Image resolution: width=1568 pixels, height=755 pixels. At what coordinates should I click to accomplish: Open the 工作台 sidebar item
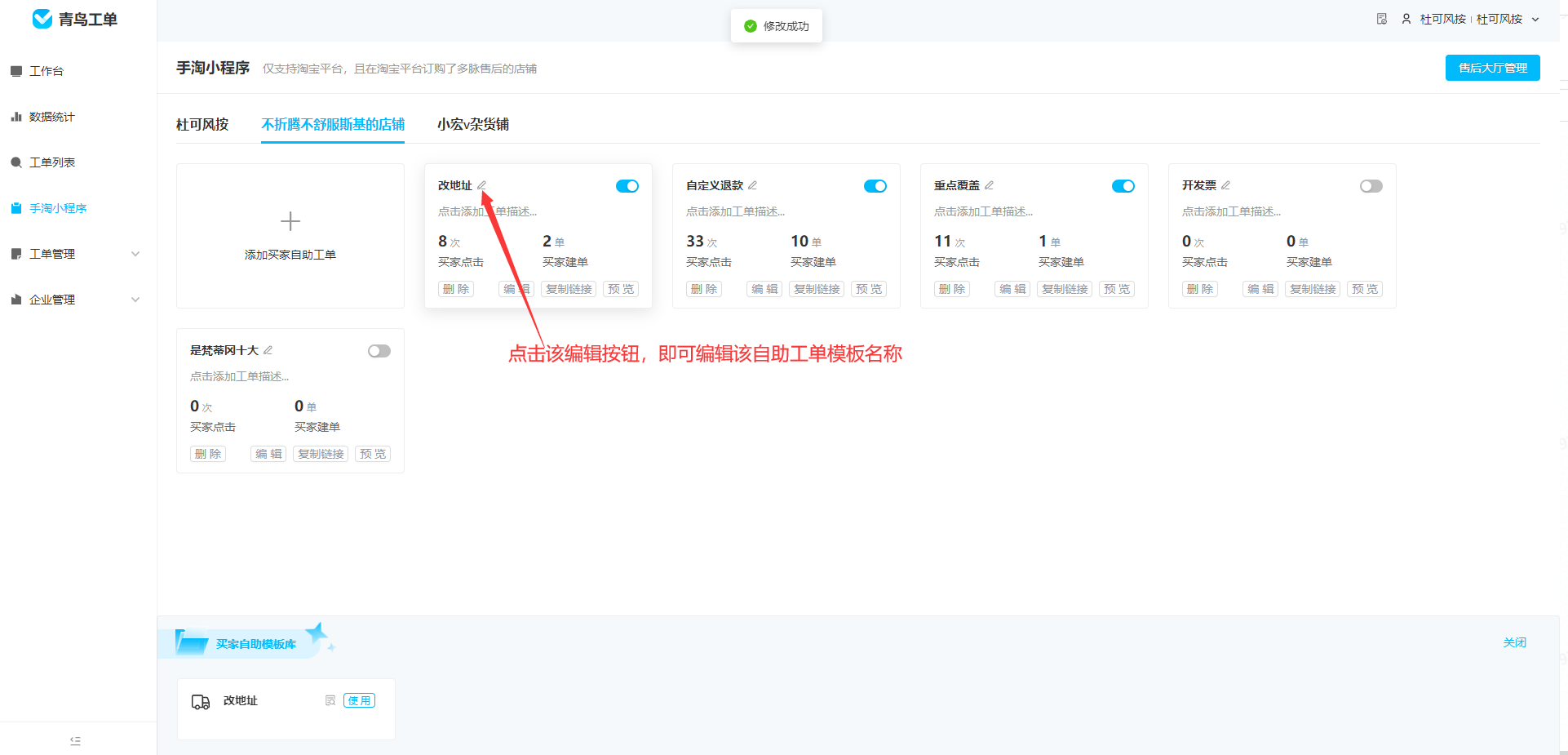point(78,71)
